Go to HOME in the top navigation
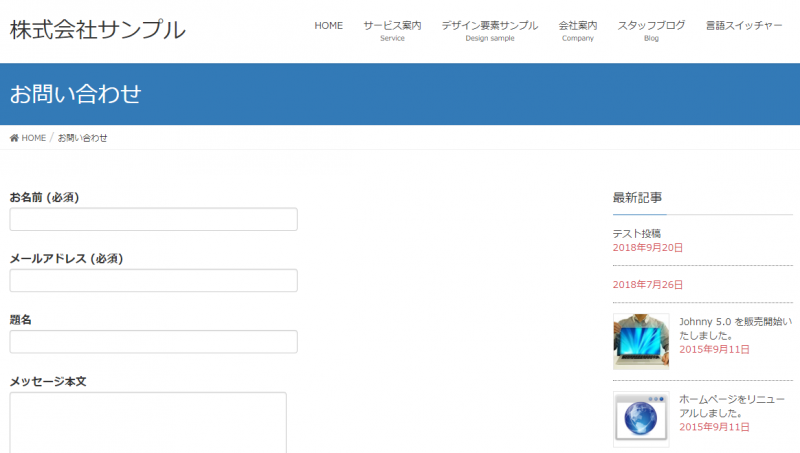Screen dimensions: 800x453 (x=328, y=26)
